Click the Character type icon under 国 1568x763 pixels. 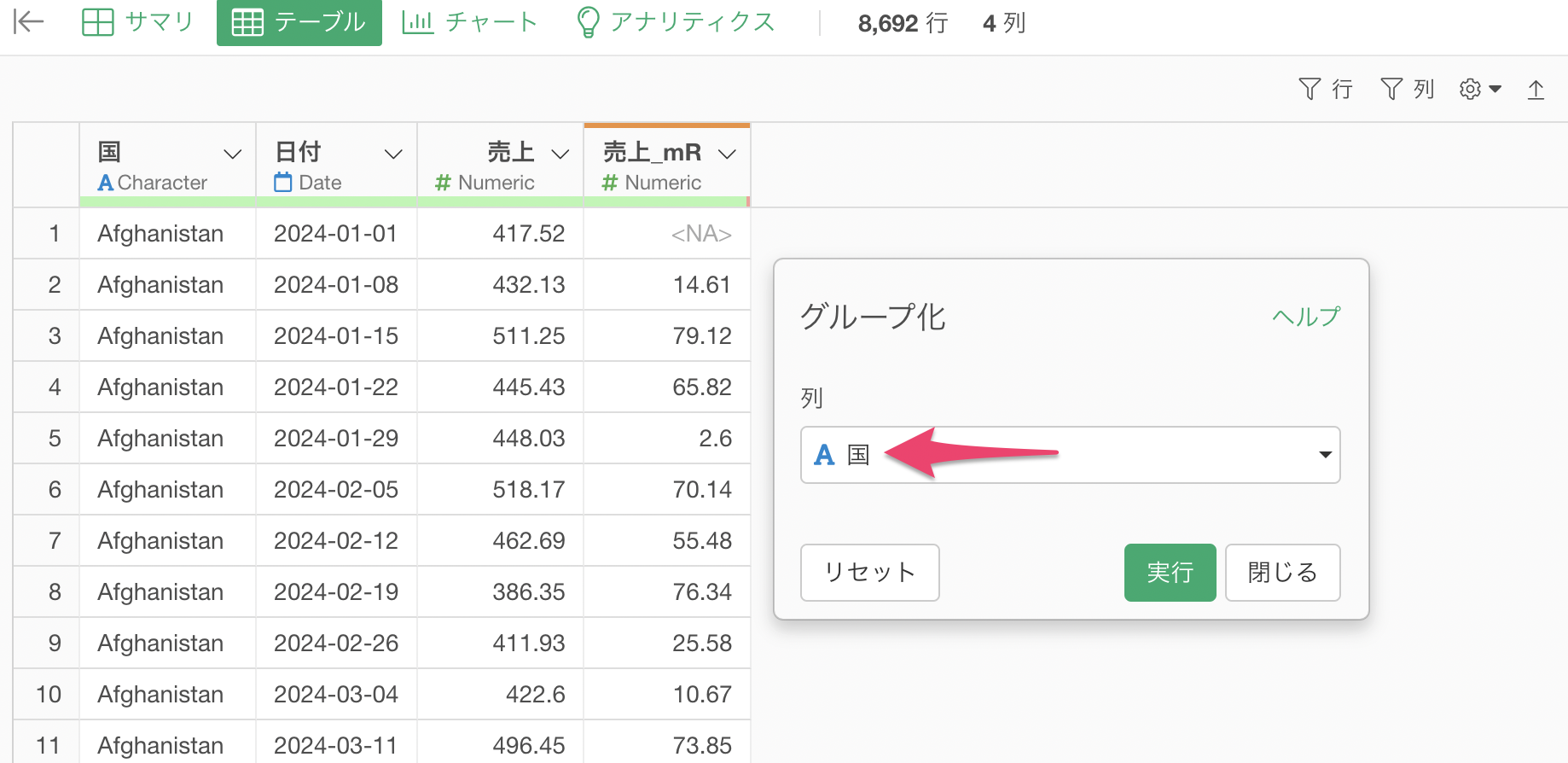click(x=106, y=183)
